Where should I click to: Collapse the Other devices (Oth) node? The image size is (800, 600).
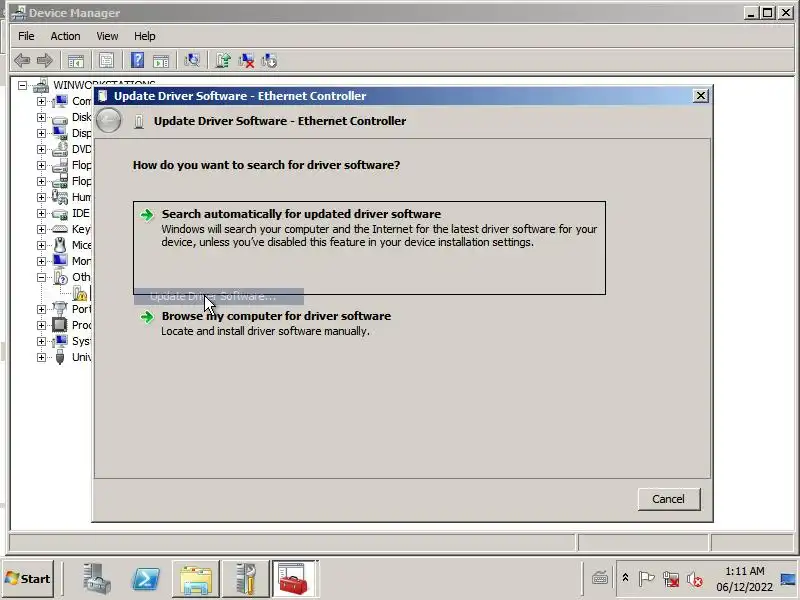tap(41, 278)
